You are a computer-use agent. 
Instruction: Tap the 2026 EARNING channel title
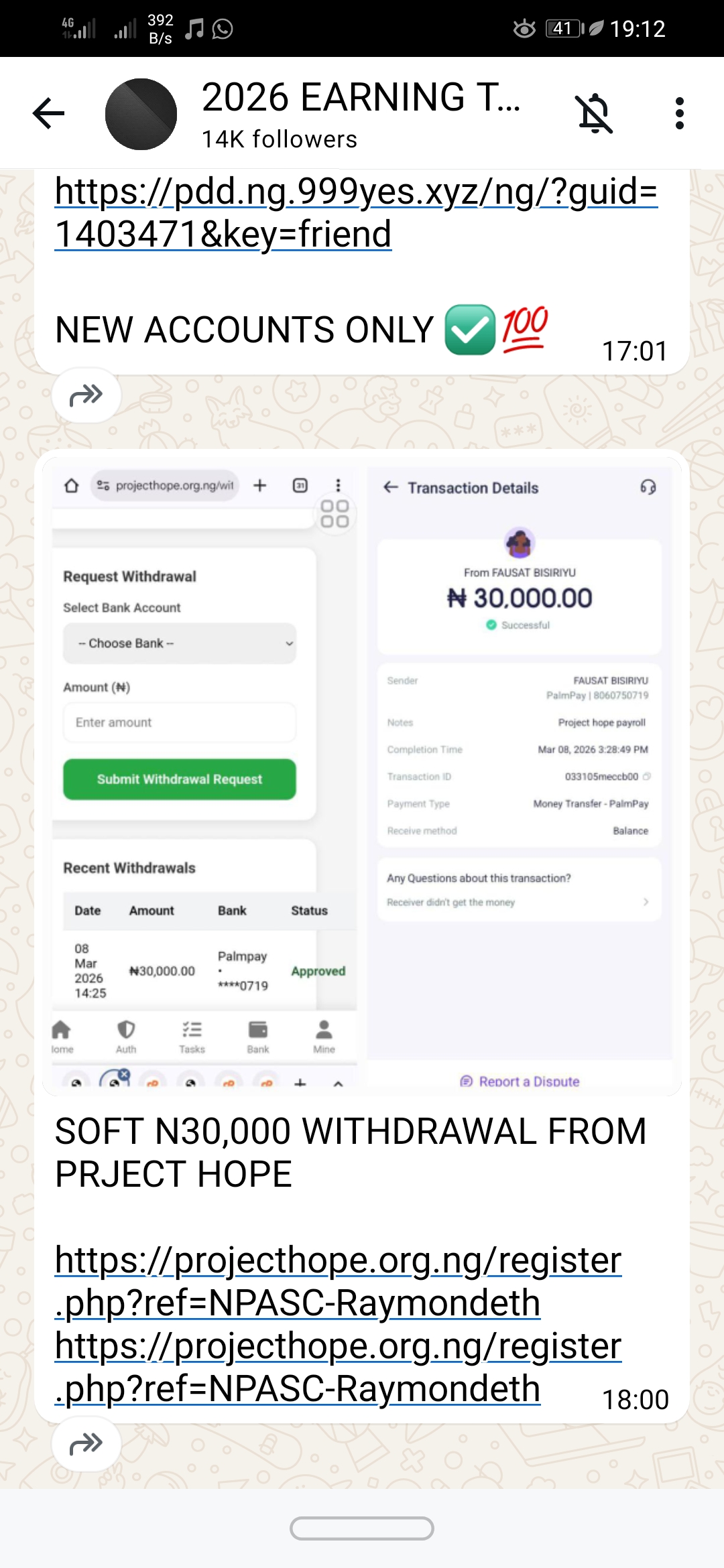pyautogui.click(x=361, y=98)
